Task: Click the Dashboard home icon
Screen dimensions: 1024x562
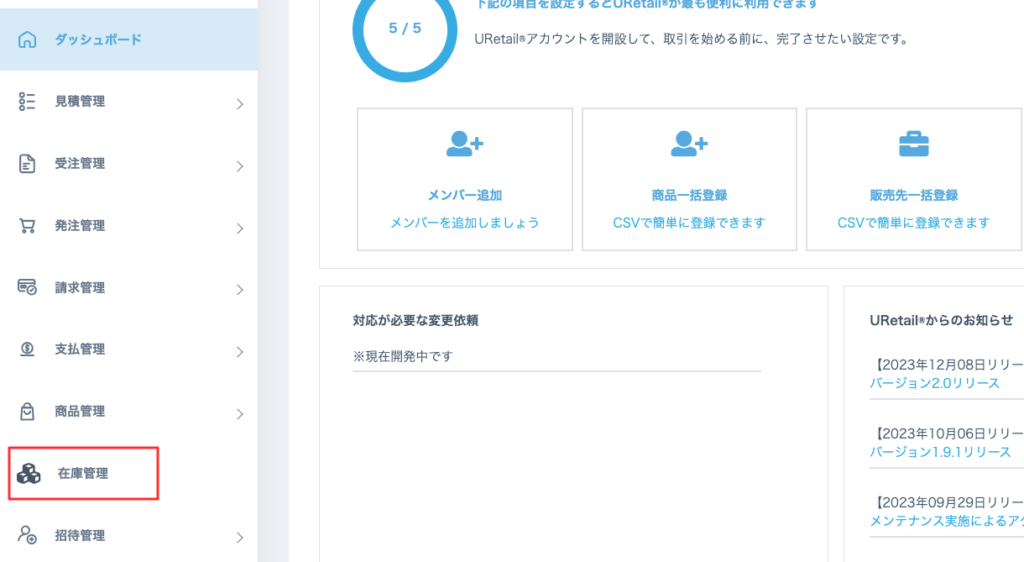Action: (x=28, y=40)
